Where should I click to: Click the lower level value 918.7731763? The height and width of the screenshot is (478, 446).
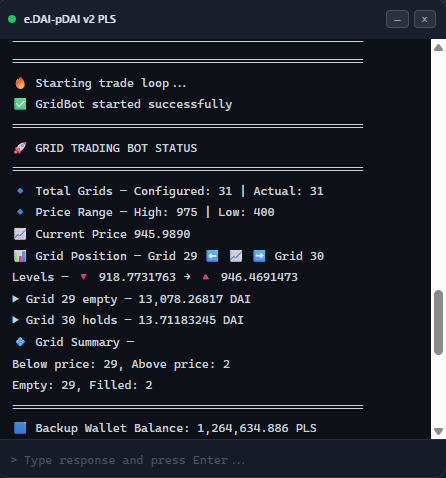pyautogui.click(x=137, y=277)
